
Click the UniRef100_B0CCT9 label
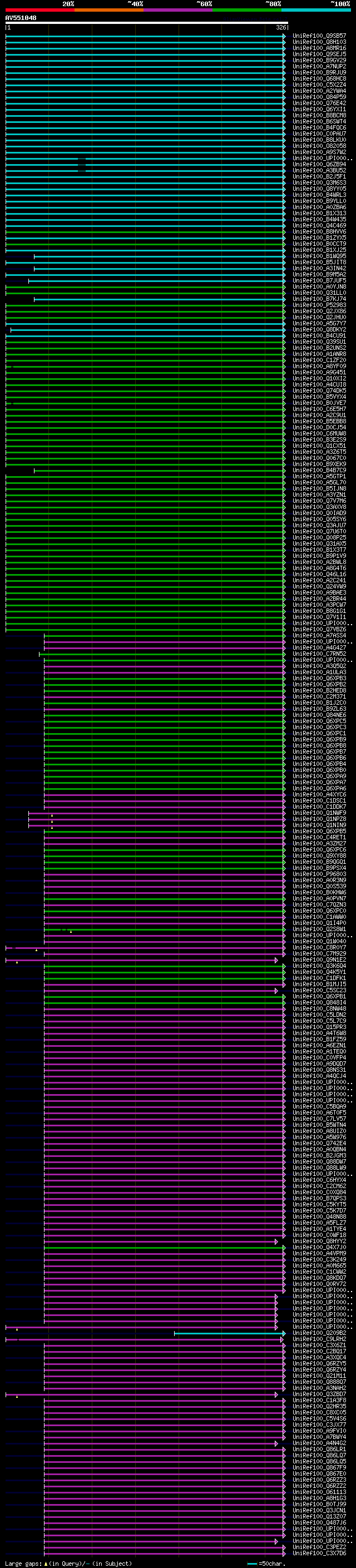click(x=319, y=244)
